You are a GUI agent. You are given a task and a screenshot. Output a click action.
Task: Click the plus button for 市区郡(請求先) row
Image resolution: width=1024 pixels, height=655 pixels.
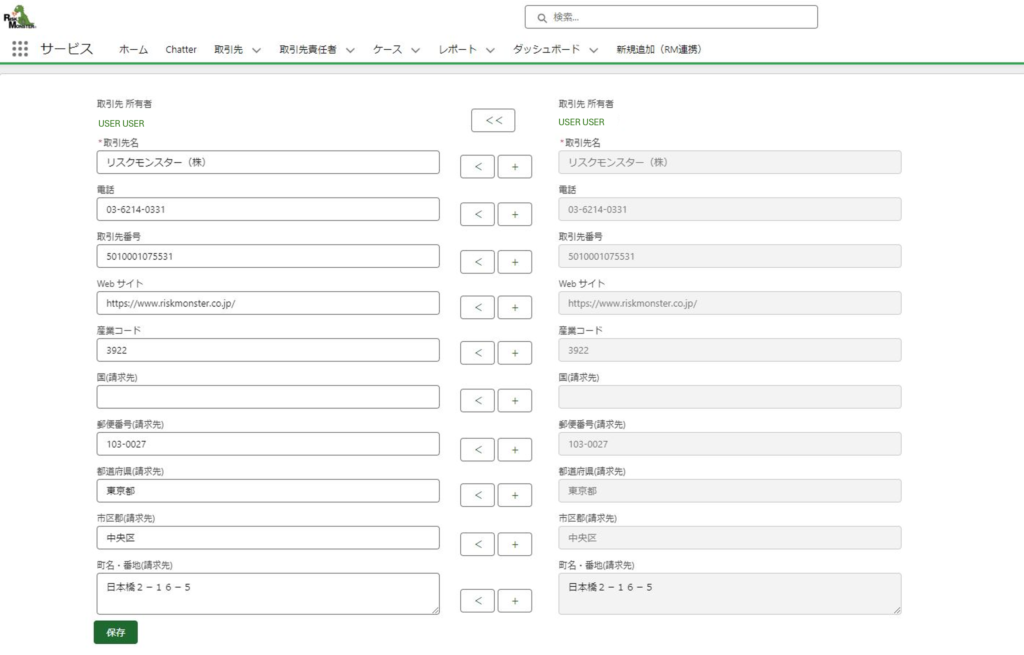515,544
